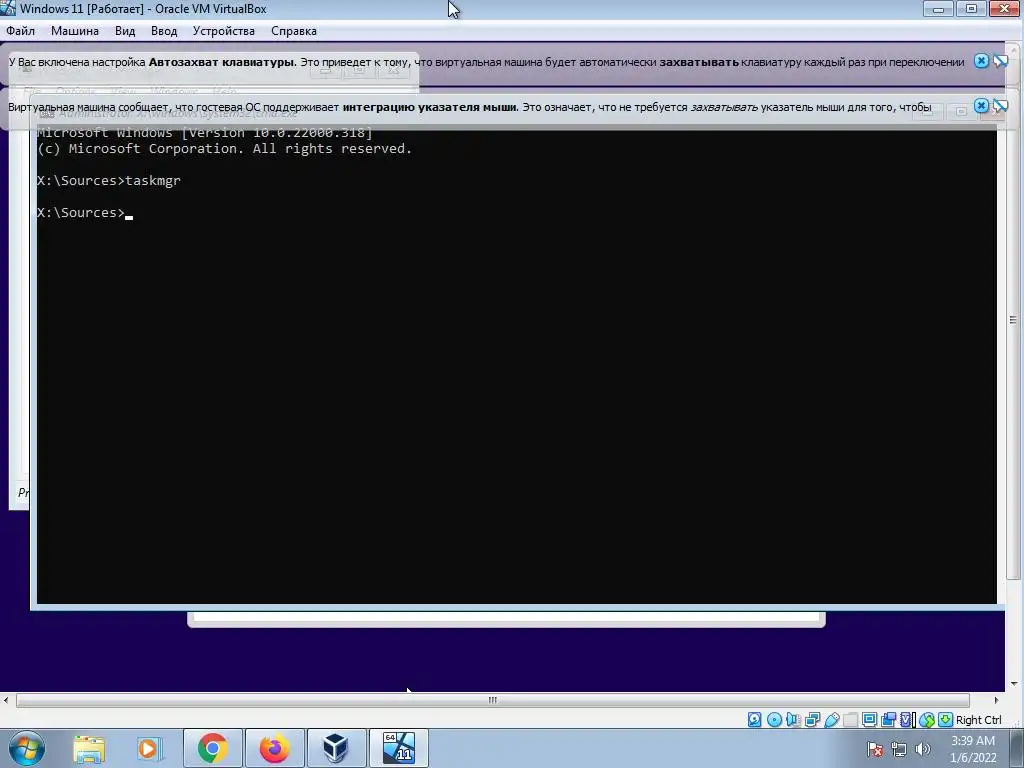The image size is (1024, 768).
Task: Open the network tray icon
Action: tap(899, 750)
